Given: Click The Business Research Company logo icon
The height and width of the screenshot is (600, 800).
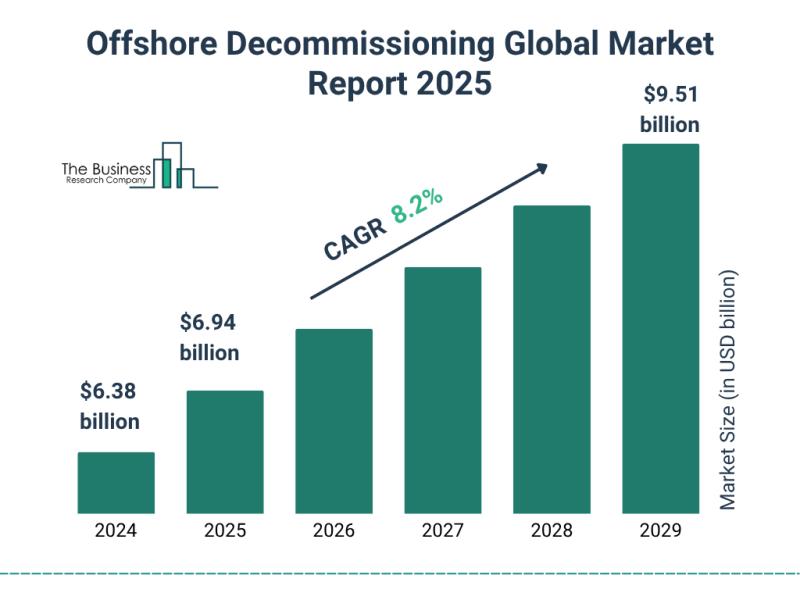Looking at the screenshot, I should tap(173, 165).
